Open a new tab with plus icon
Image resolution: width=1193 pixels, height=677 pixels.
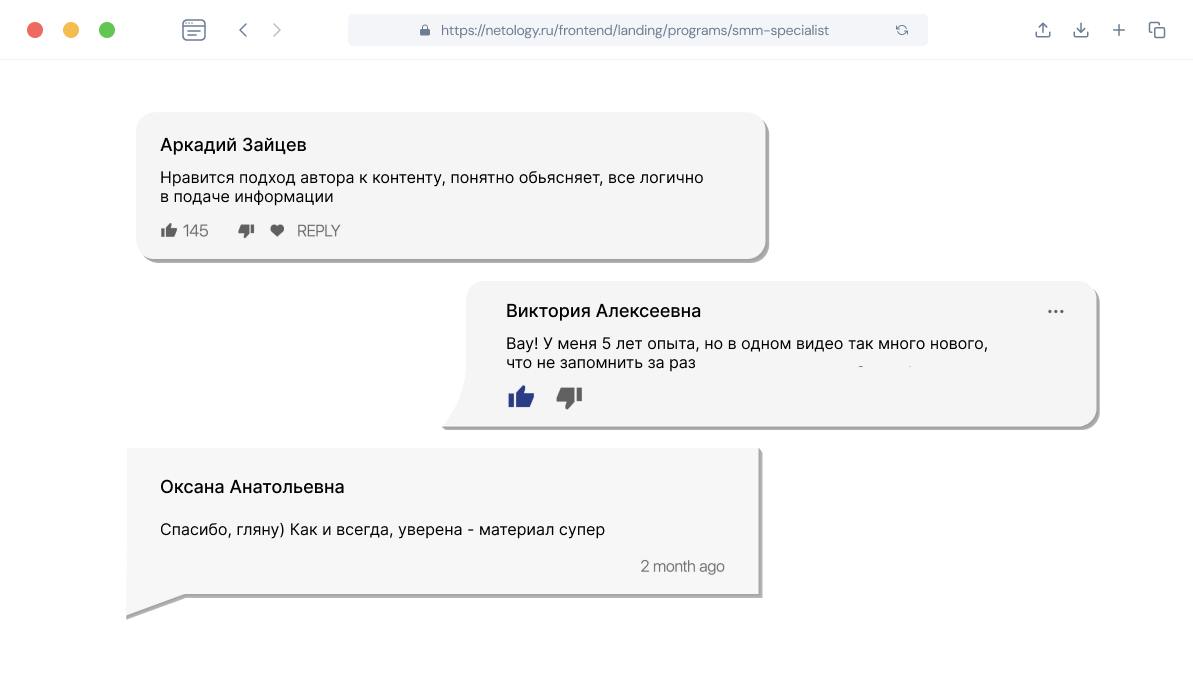(1119, 30)
